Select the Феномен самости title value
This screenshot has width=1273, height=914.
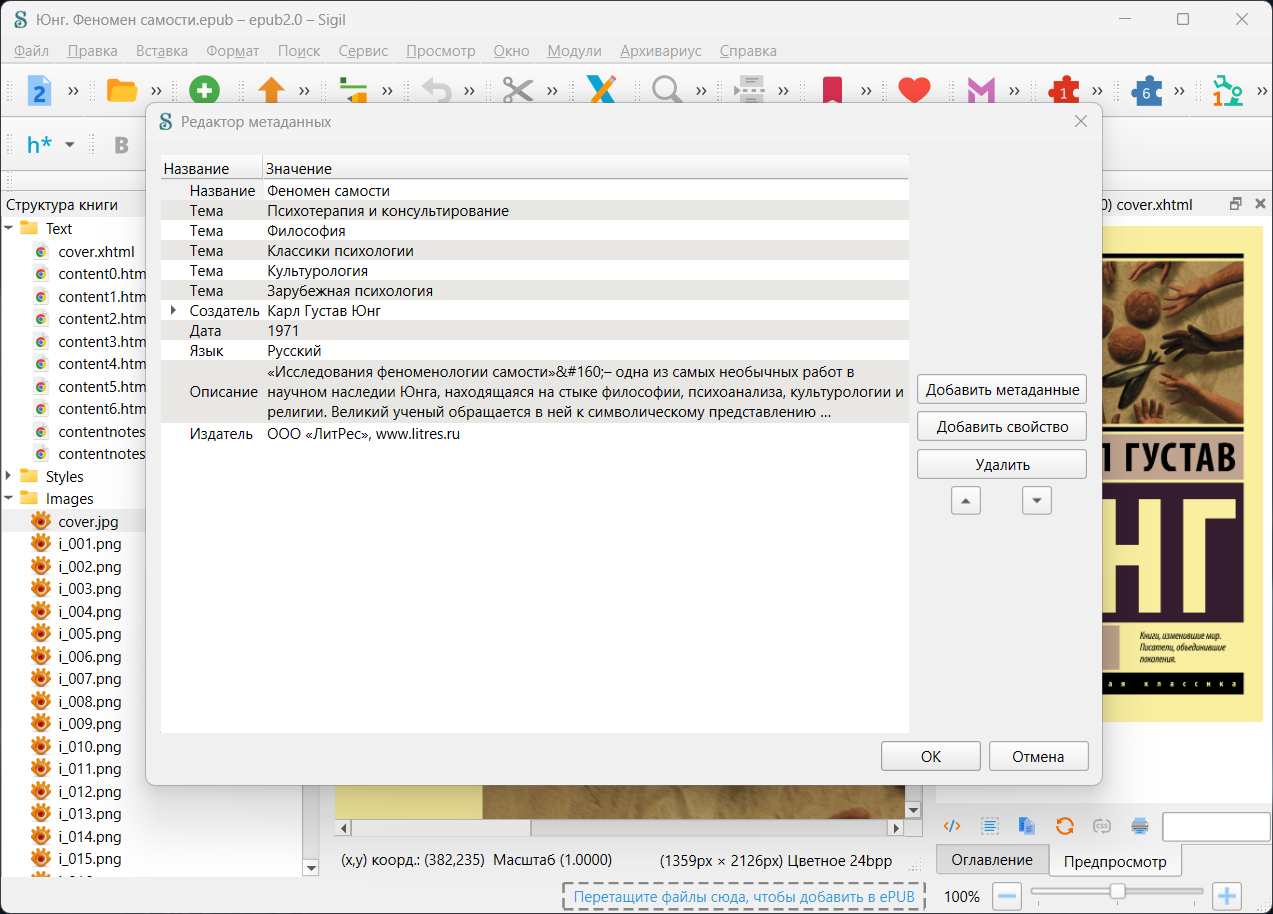pyautogui.click(x=328, y=191)
